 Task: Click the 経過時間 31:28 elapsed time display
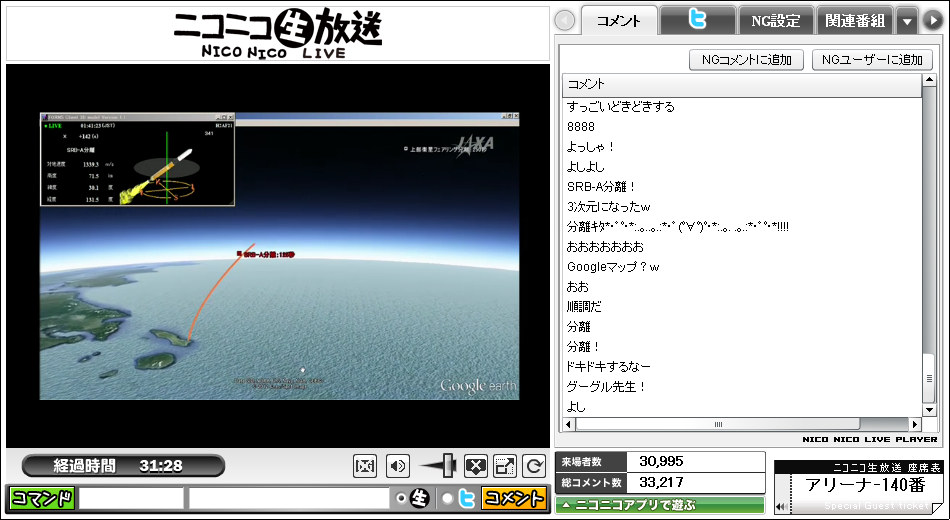[x=123, y=465]
